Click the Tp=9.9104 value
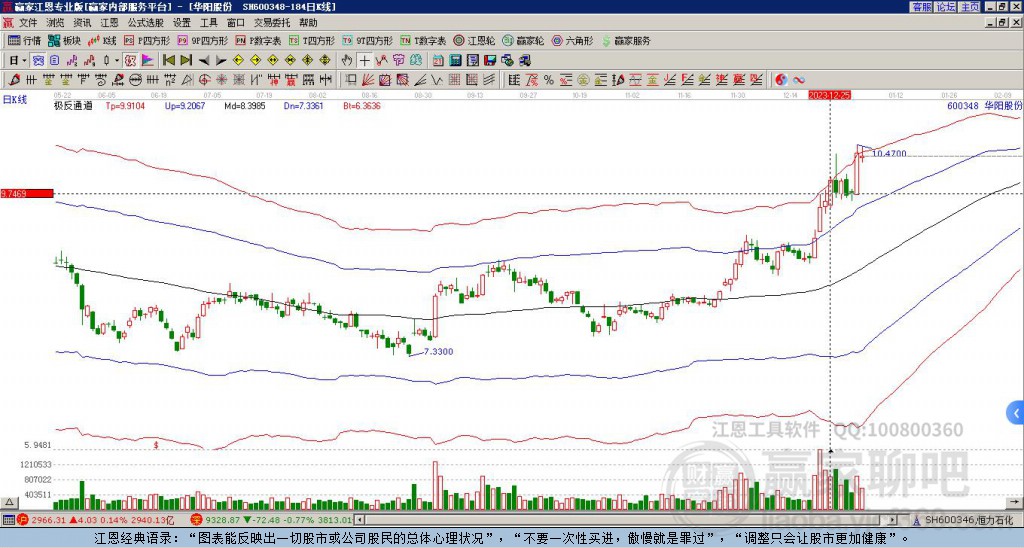 point(123,106)
